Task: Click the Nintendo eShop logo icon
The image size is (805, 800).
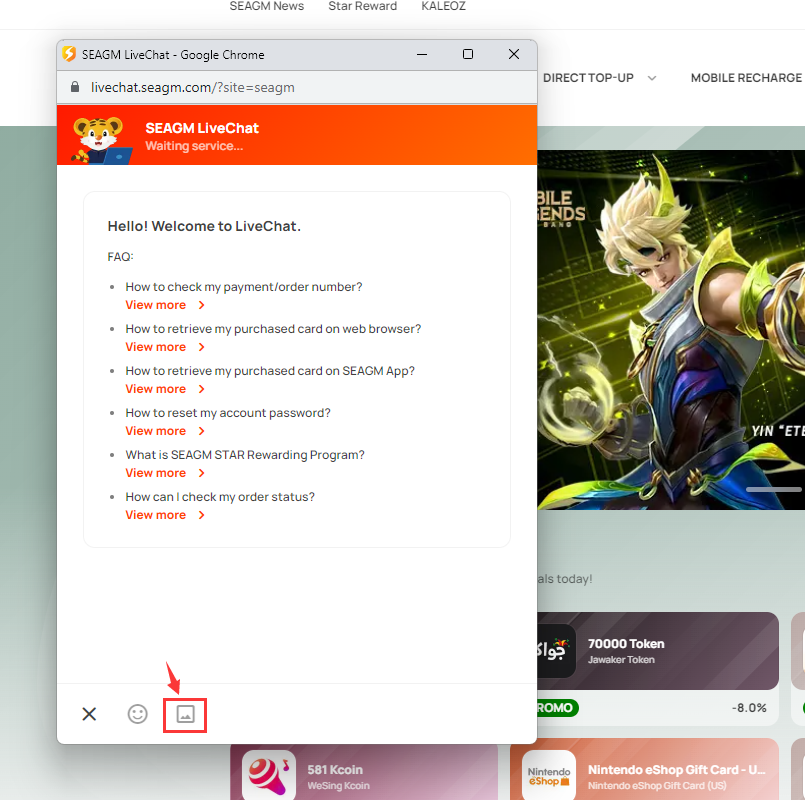Action: click(549, 775)
